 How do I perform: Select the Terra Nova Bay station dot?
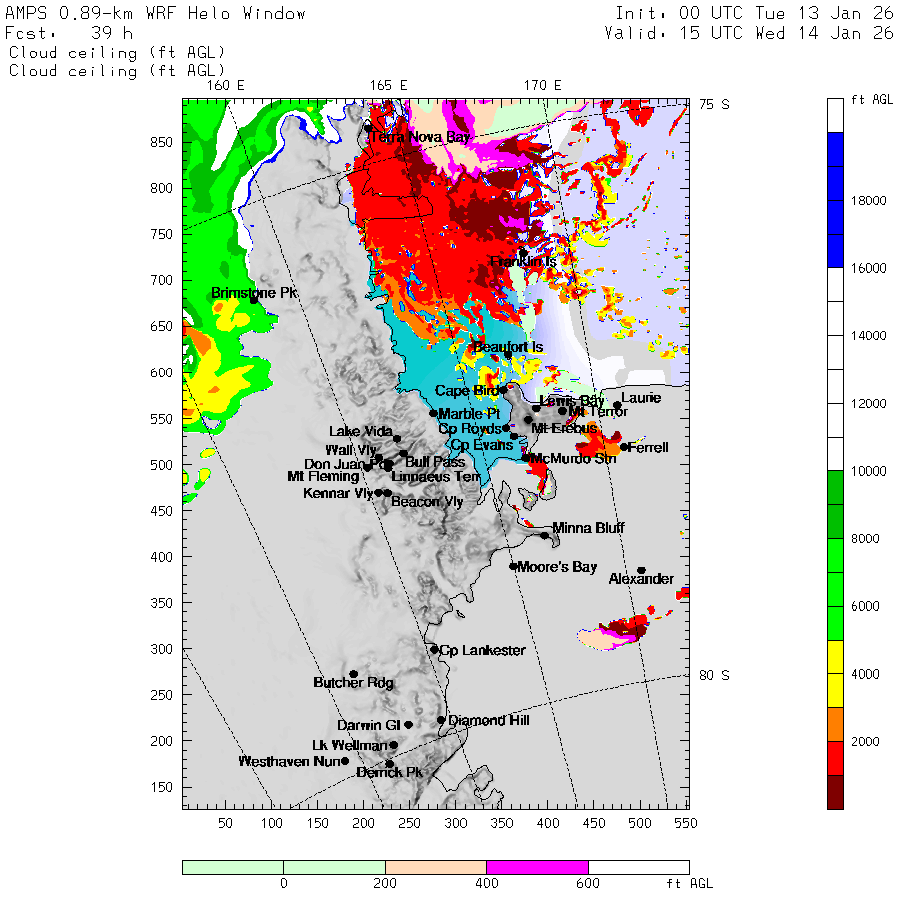point(368,128)
